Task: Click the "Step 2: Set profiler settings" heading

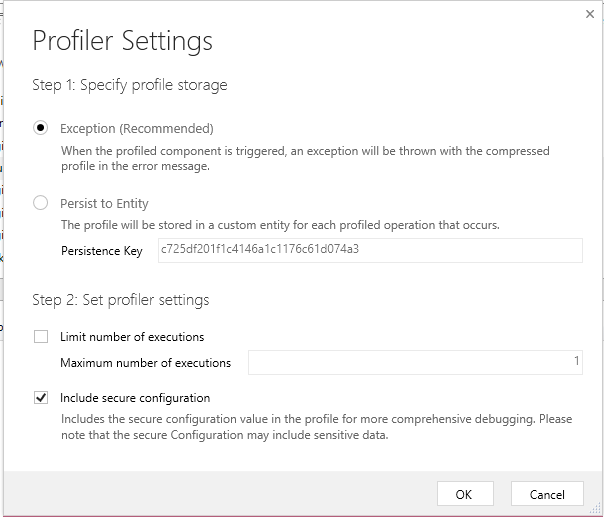Action: 121,300
